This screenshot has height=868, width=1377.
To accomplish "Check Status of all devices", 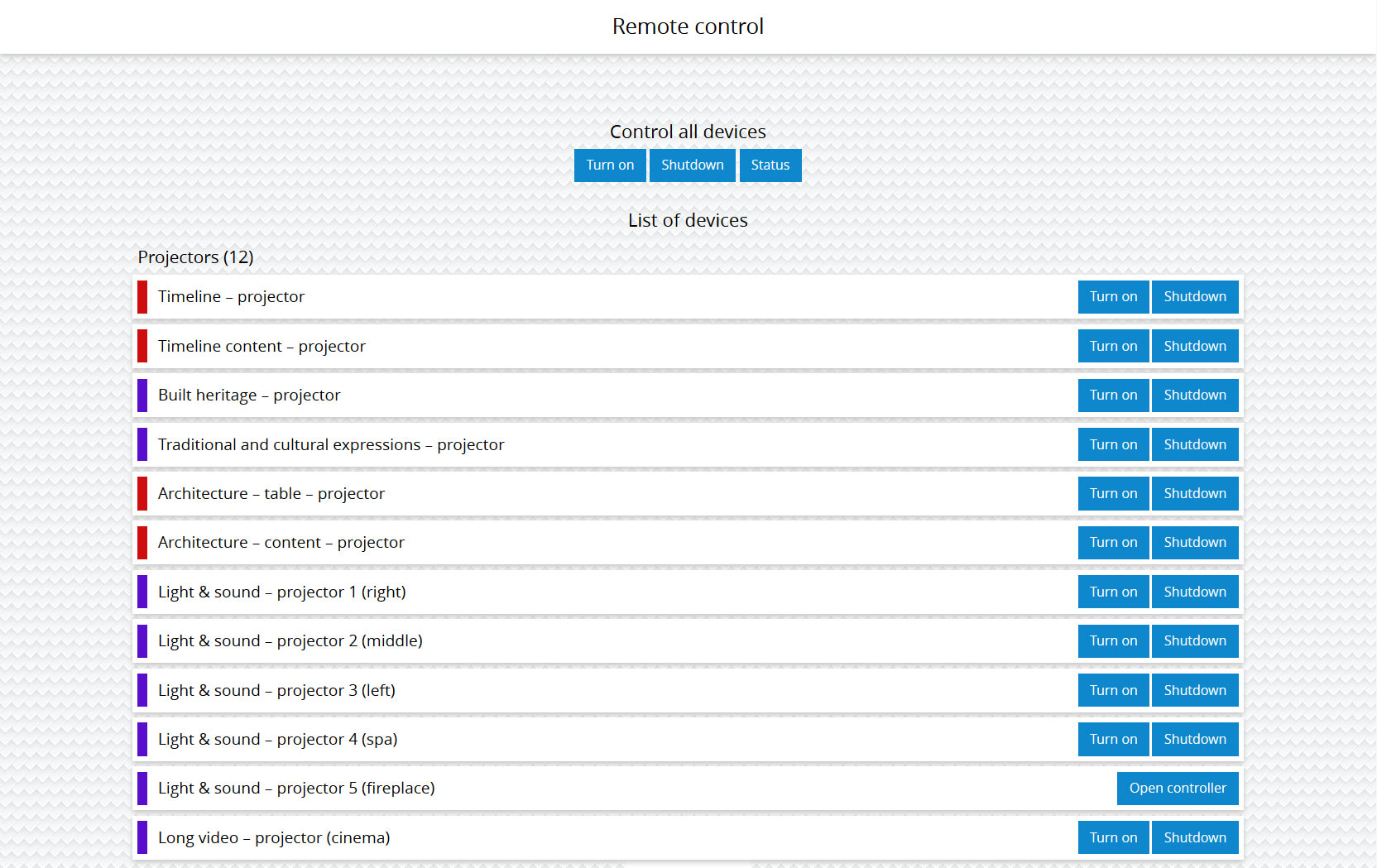I will click(770, 165).
